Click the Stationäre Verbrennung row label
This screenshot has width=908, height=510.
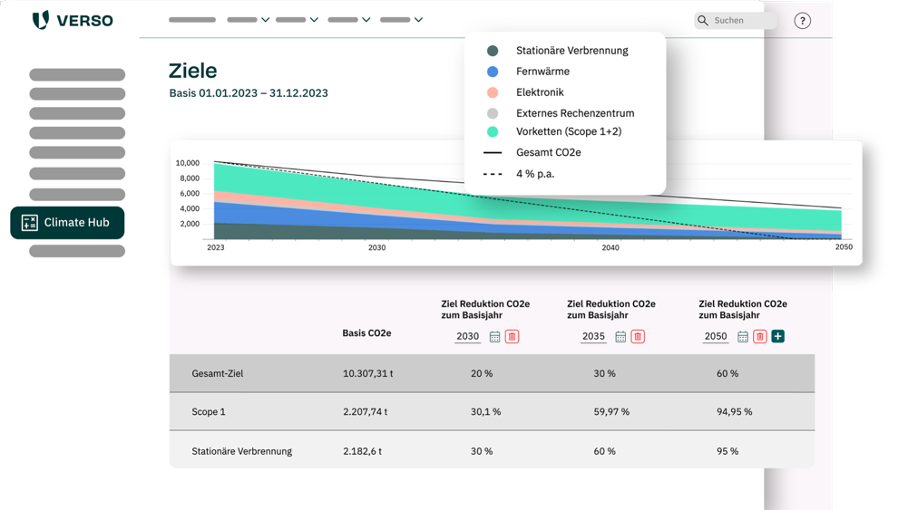tap(242, 451)
